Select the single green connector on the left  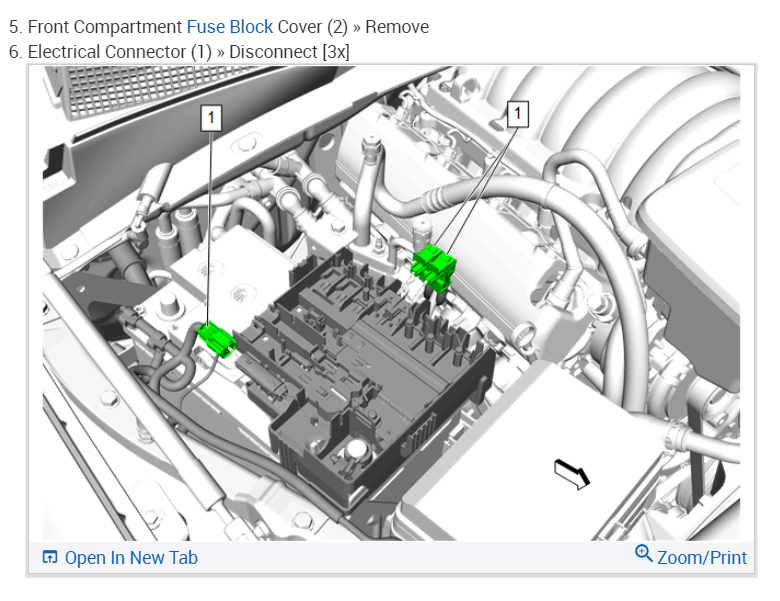(216, 339)
